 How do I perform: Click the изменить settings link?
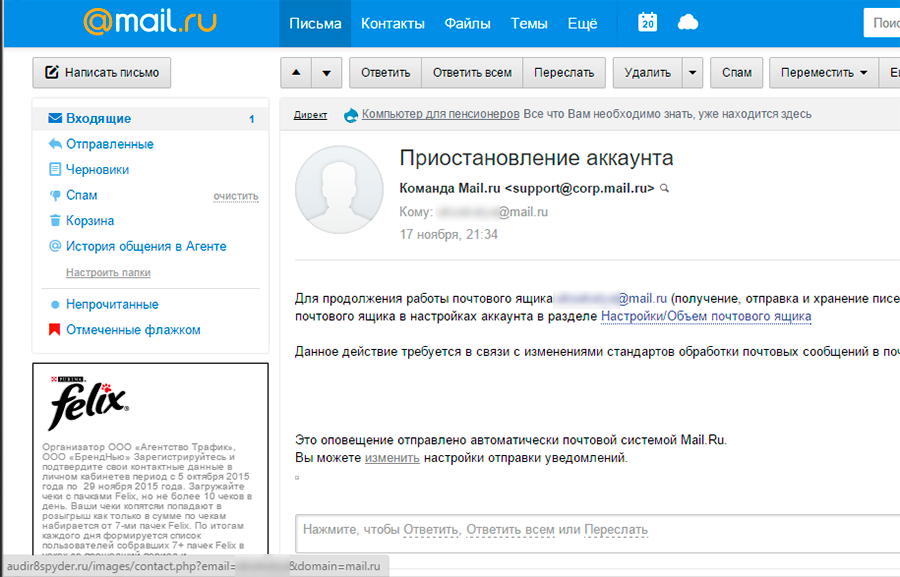[392, 458]
